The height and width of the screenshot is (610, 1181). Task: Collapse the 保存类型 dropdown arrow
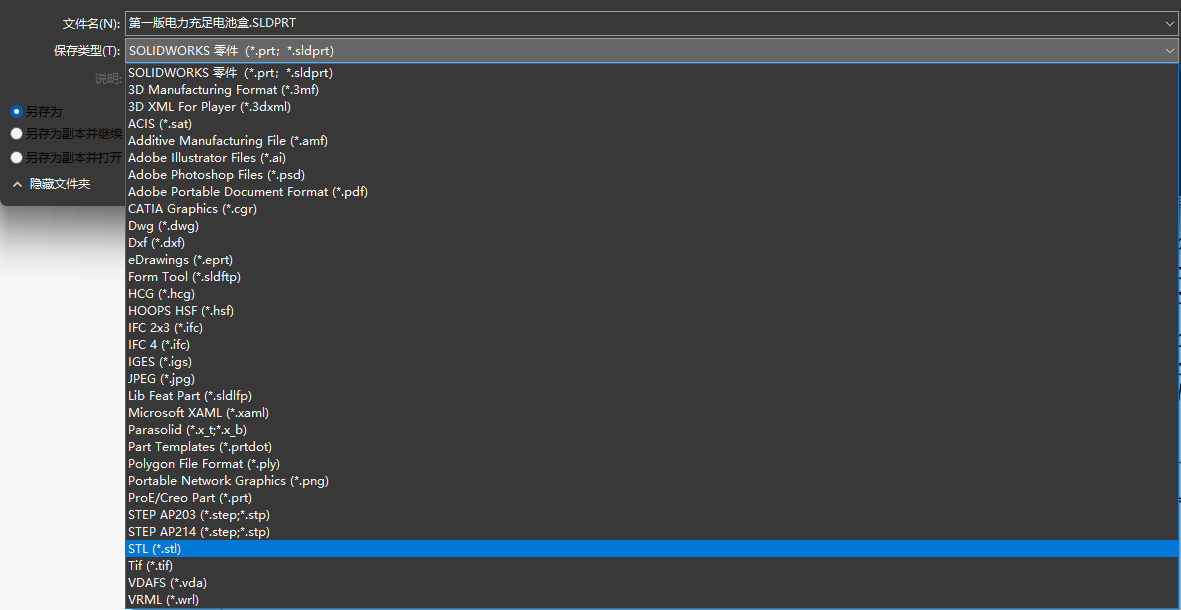(x=1168, y=50)
